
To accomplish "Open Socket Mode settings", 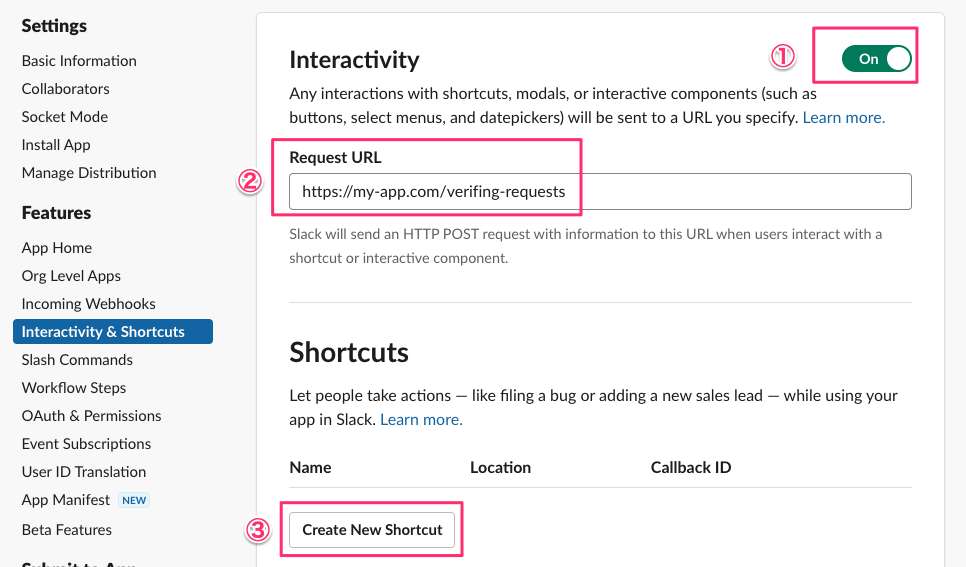I will coord(65,117).
